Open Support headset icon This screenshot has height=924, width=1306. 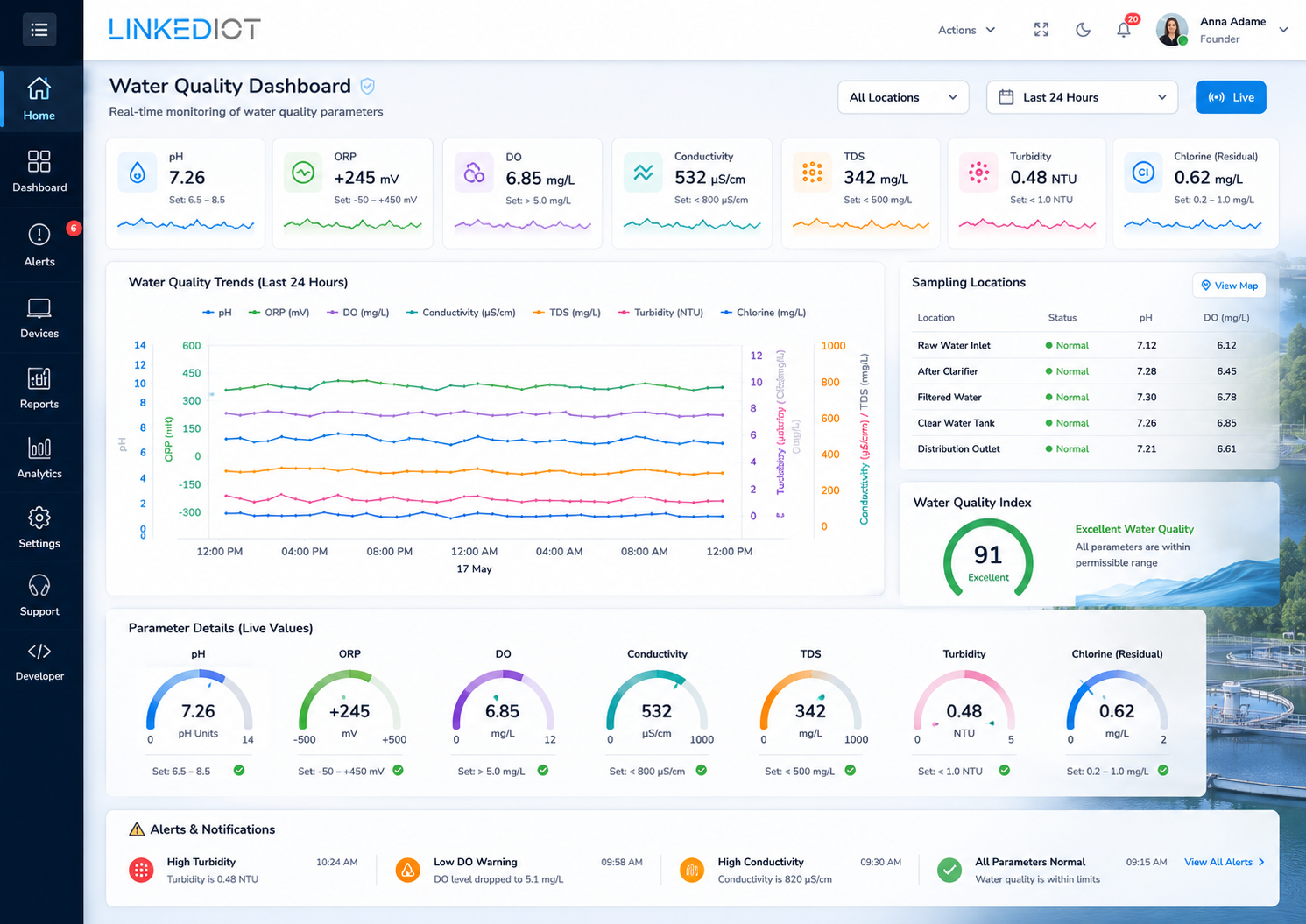(x=39, y=585)
